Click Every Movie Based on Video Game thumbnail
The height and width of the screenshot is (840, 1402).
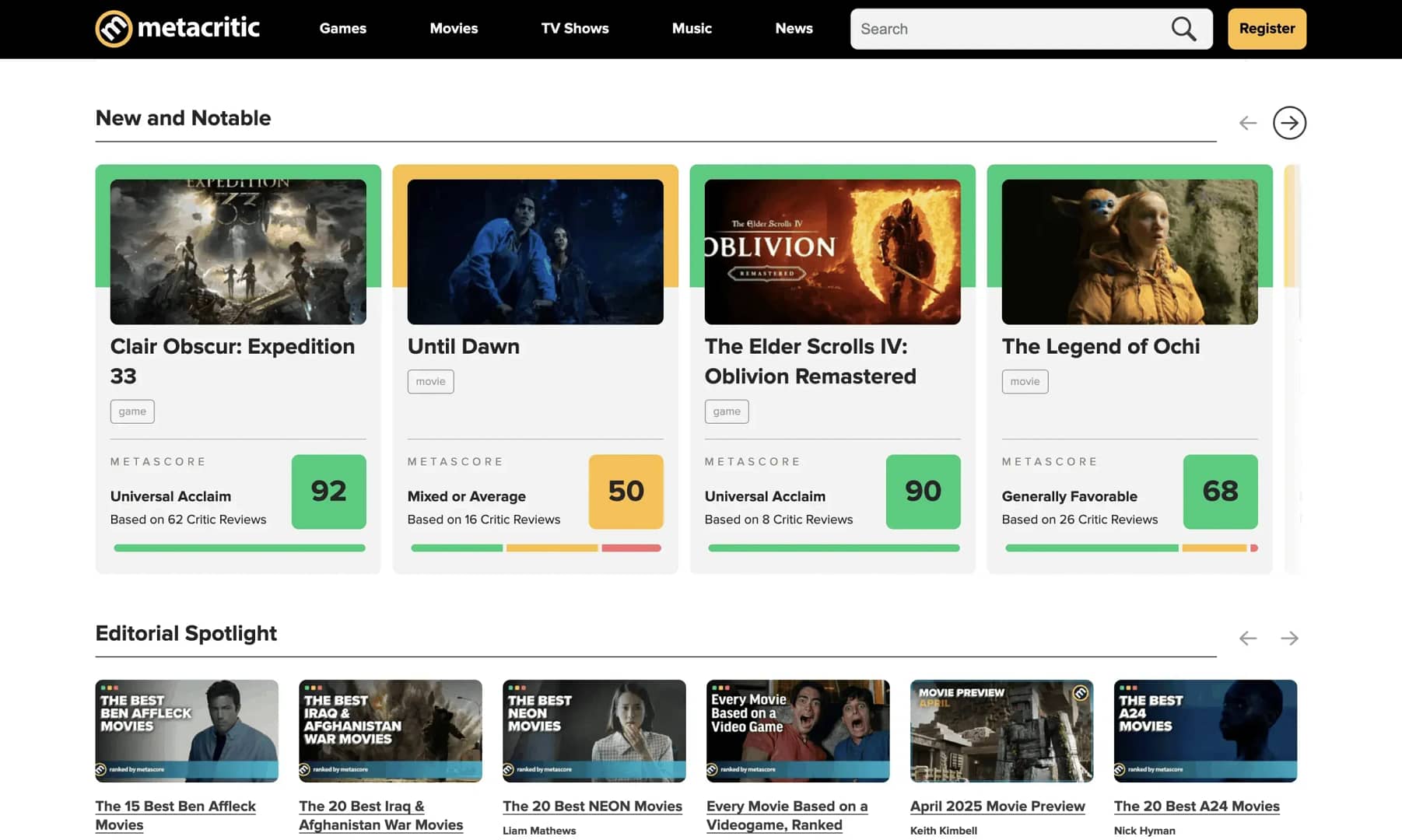798,731
